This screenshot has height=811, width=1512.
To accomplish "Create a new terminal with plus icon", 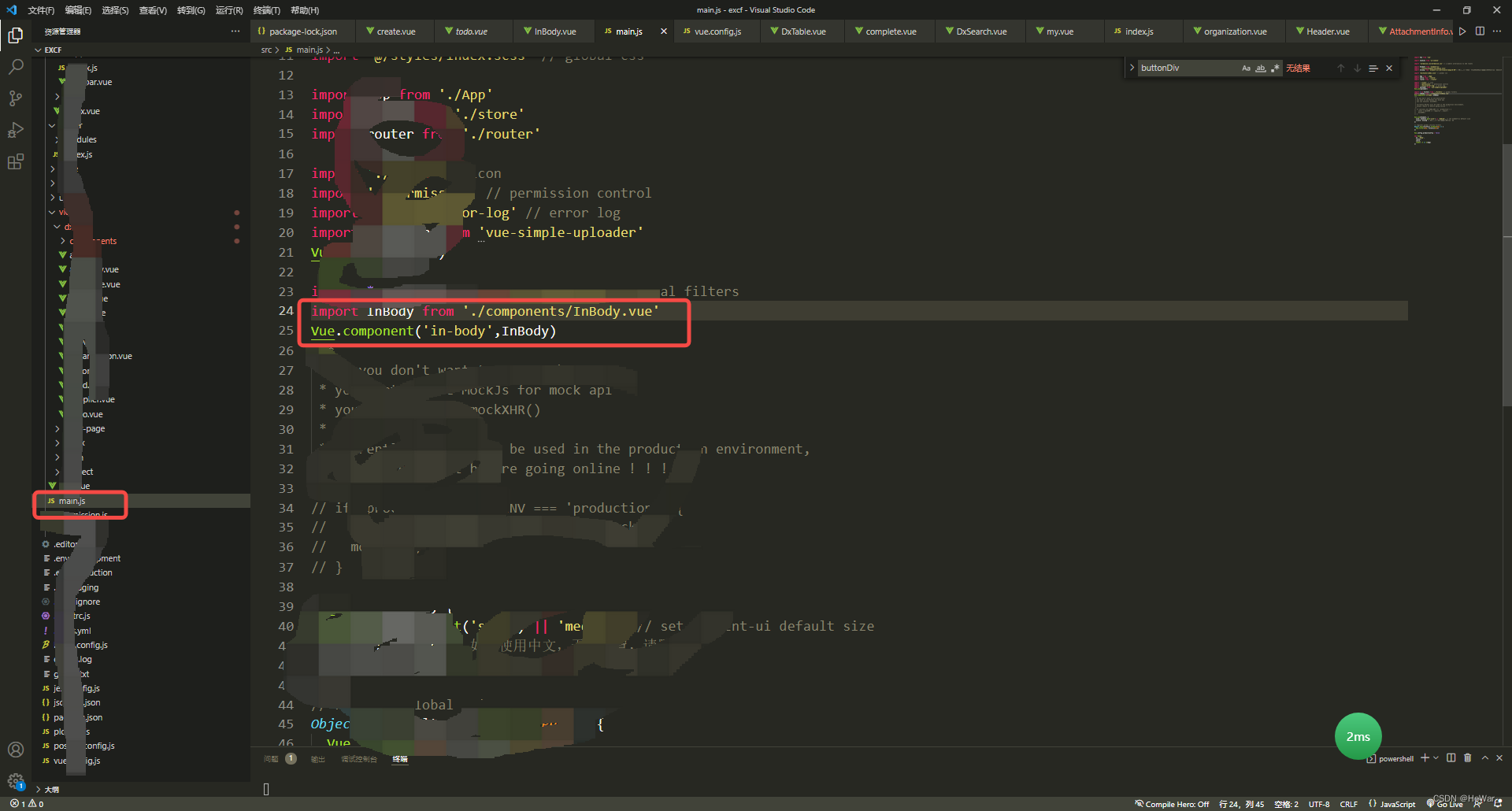I will pos(1425,758).
